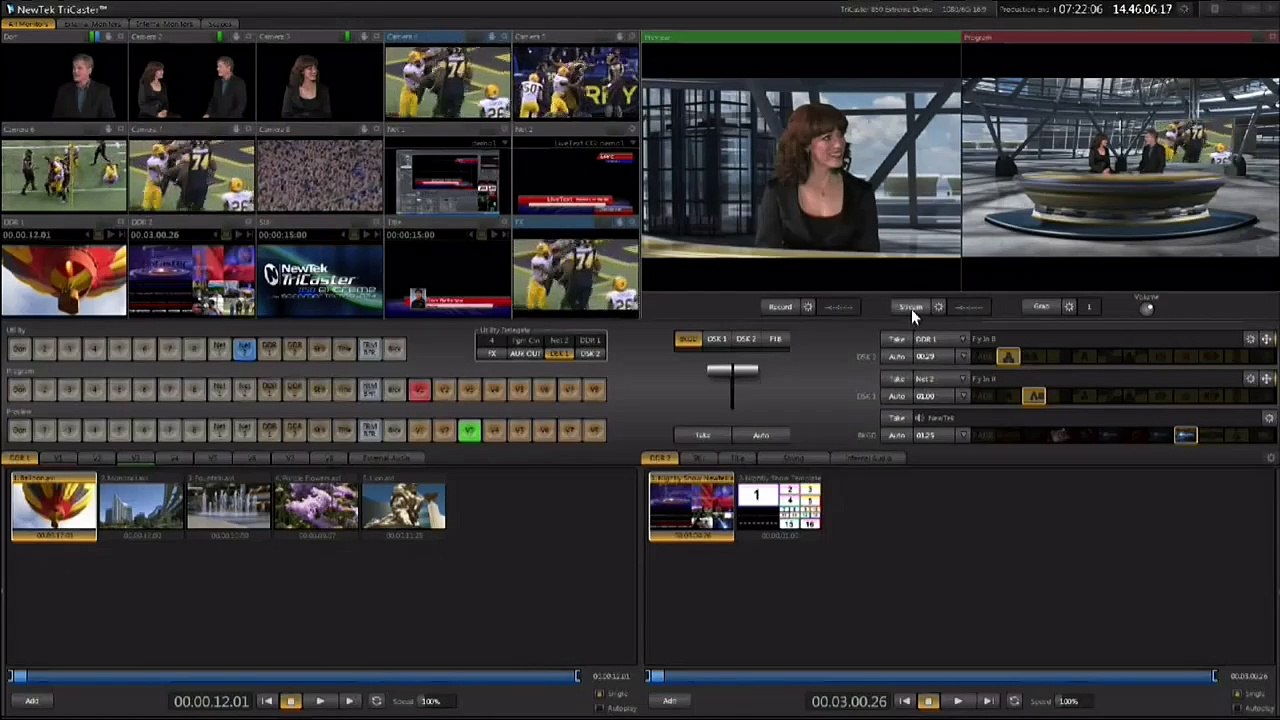
Task: Toggle Single checkbox in DDR 1
Action: [600, 694]
